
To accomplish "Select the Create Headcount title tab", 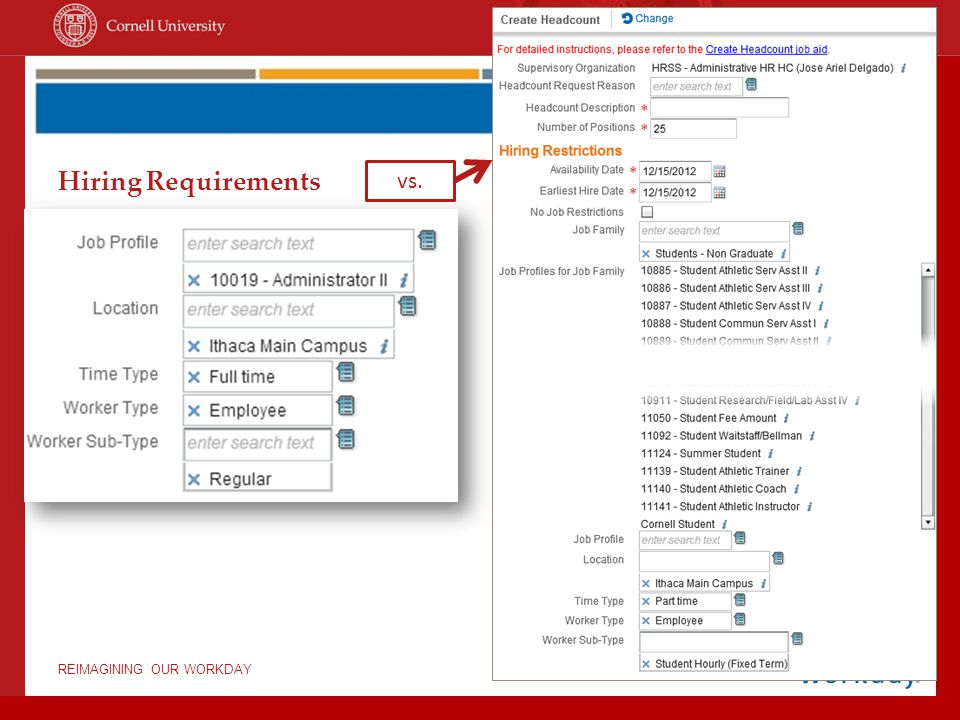I will tap(550, 20).
